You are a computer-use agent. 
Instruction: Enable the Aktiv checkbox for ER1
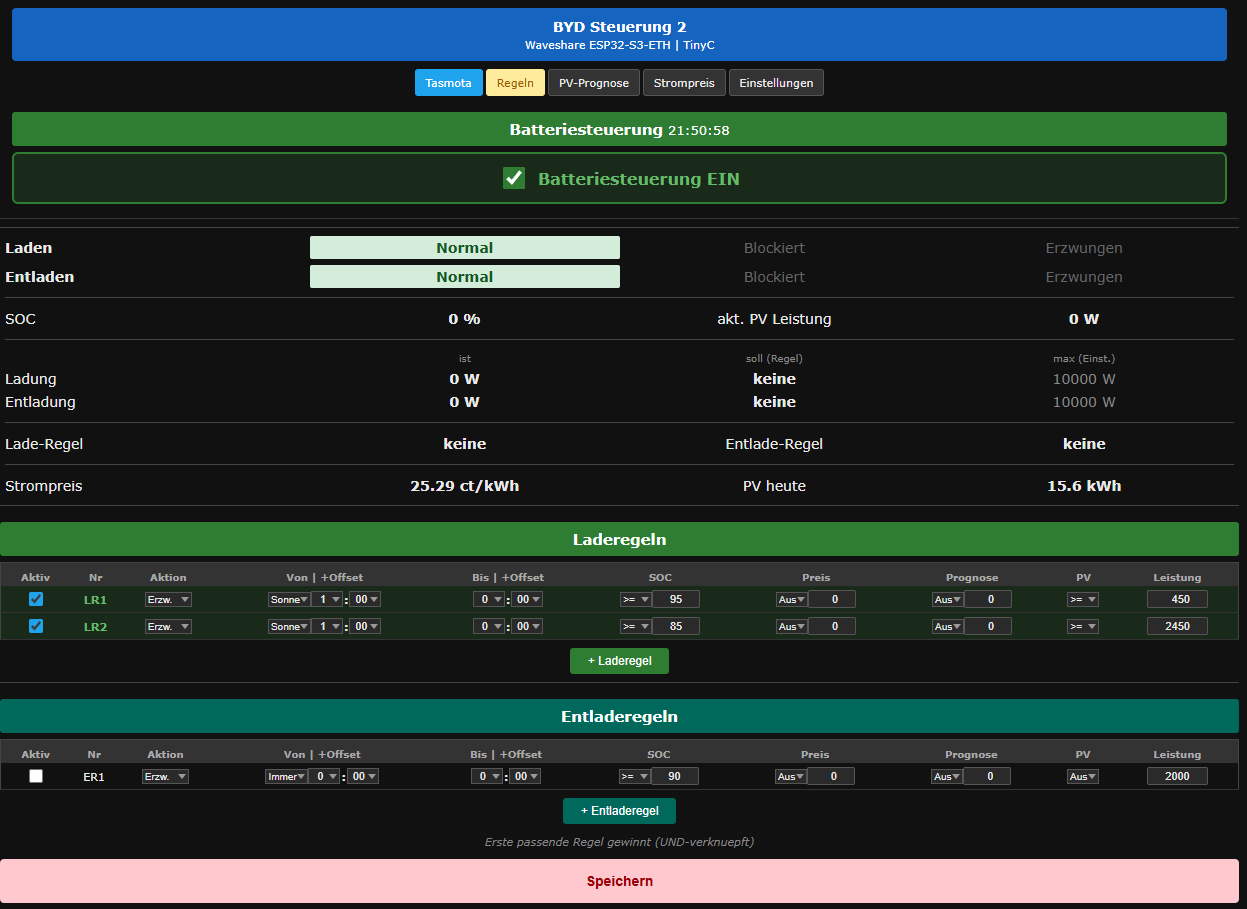(36, 776)
